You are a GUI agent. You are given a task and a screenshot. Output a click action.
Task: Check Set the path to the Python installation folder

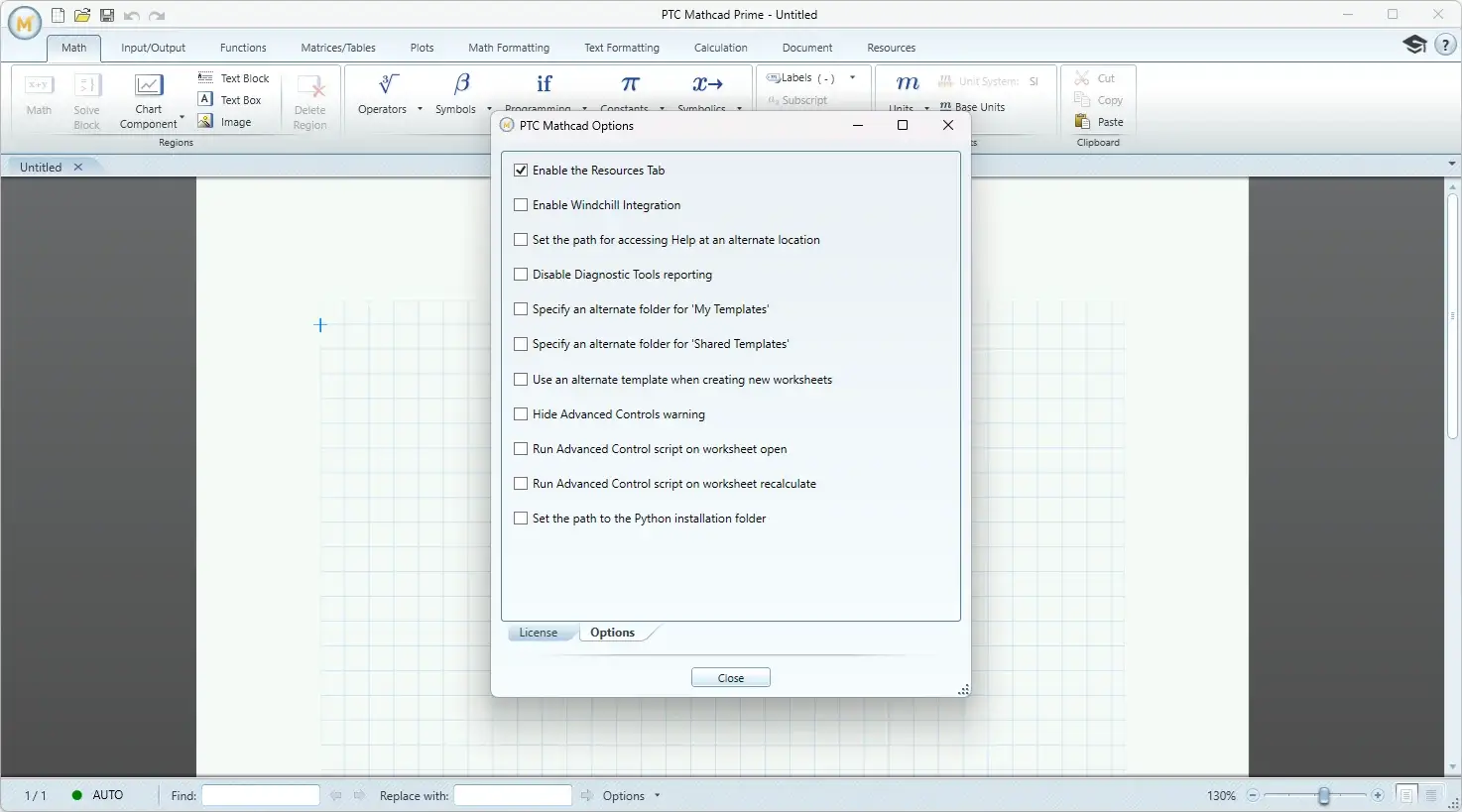pos(521,519)
